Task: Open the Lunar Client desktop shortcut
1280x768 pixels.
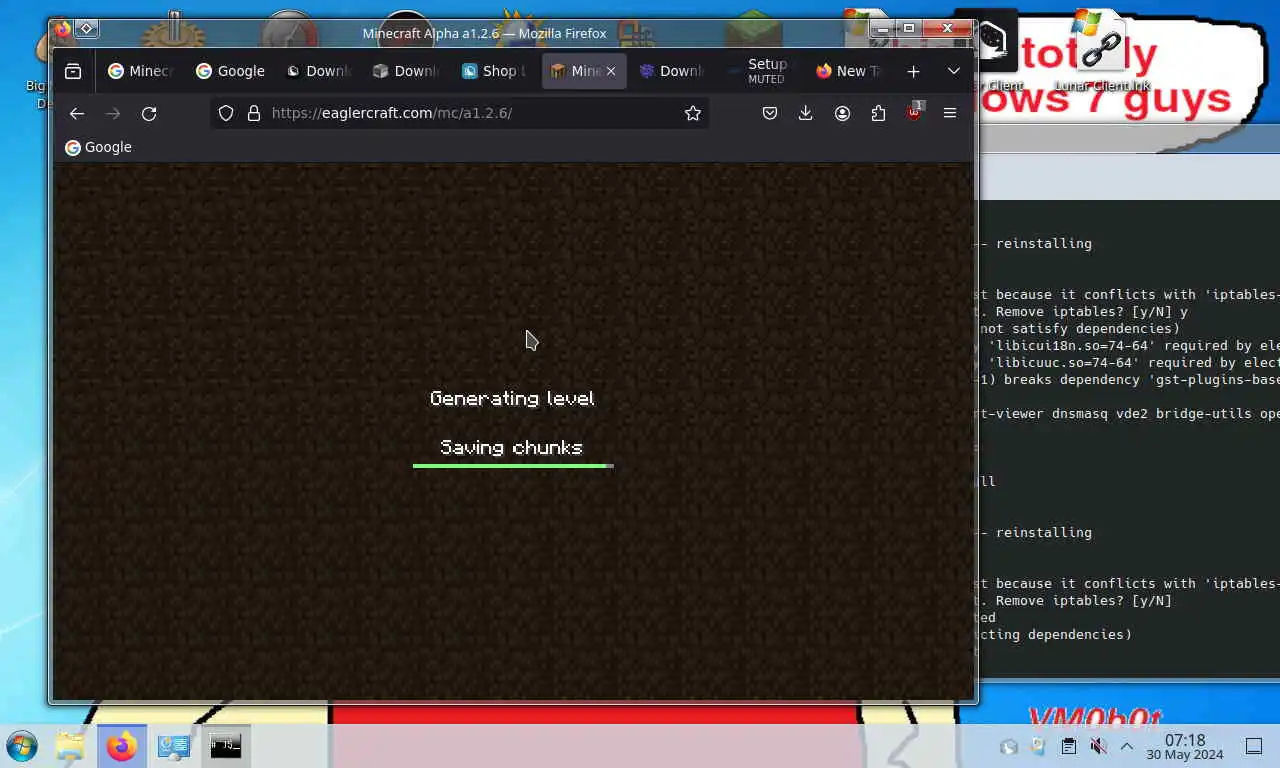Action: coord(1100,50)
